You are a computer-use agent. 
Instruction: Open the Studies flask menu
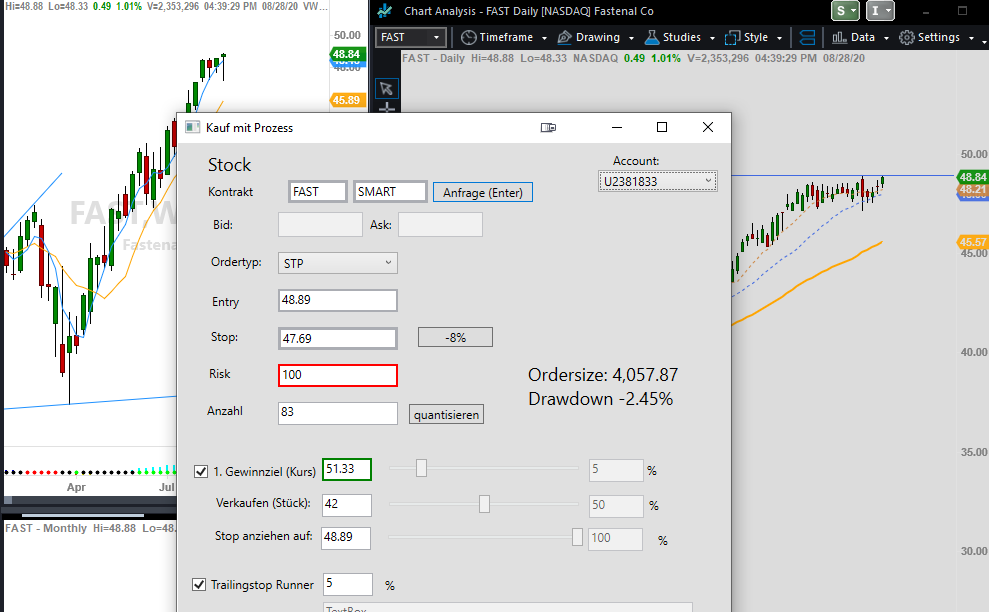pyautogui.click(x=679, y=37)
